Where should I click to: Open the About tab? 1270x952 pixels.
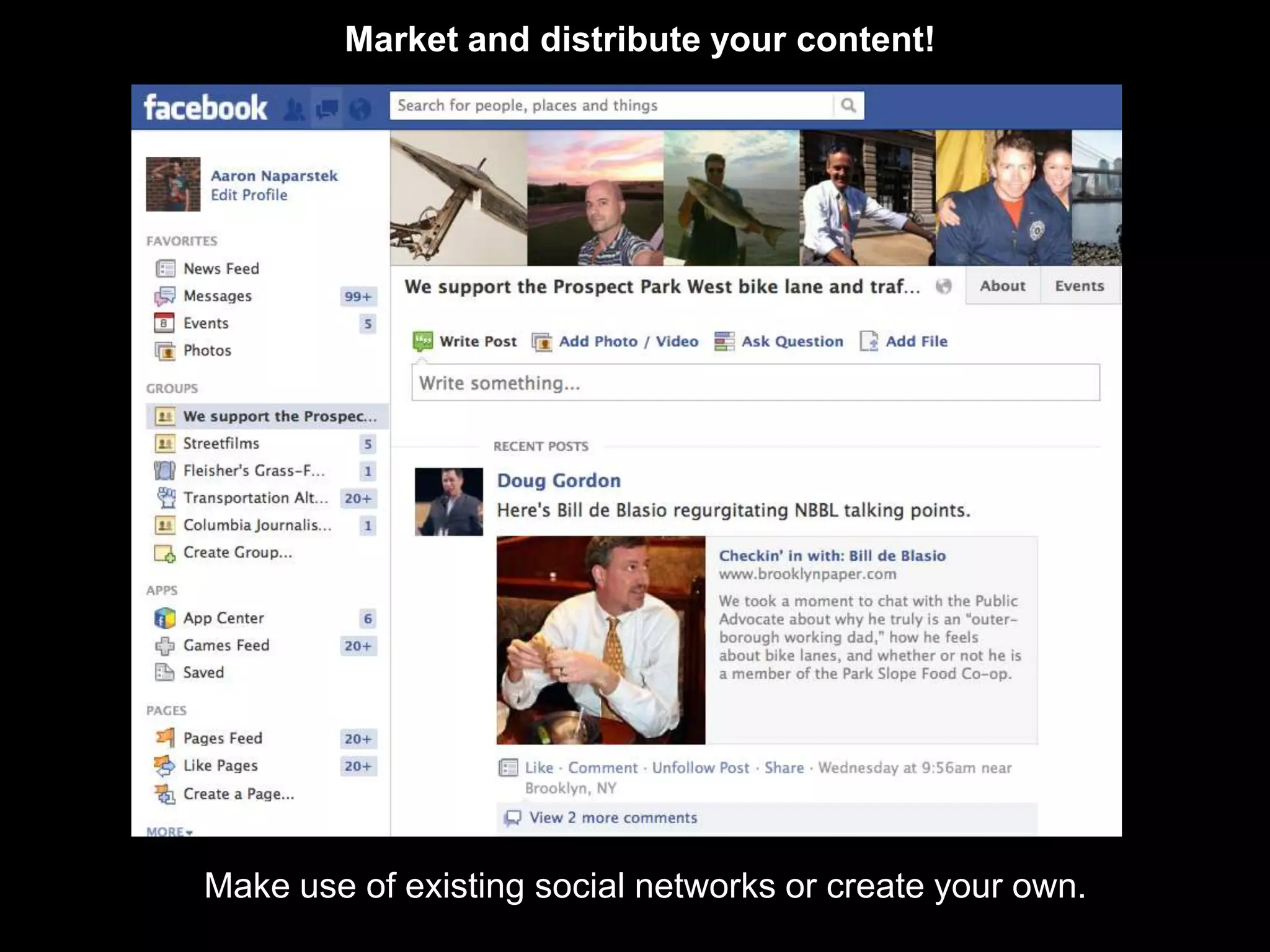coord(1002,286)
